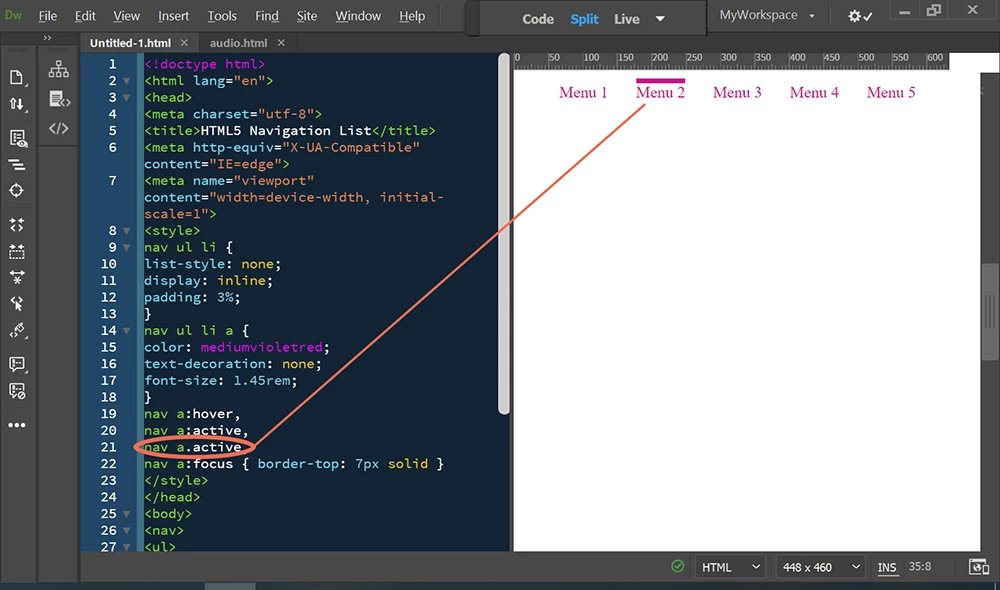Open the view mode dropdown arrow beside Live

pyautogui.click(x=660, y=19)
